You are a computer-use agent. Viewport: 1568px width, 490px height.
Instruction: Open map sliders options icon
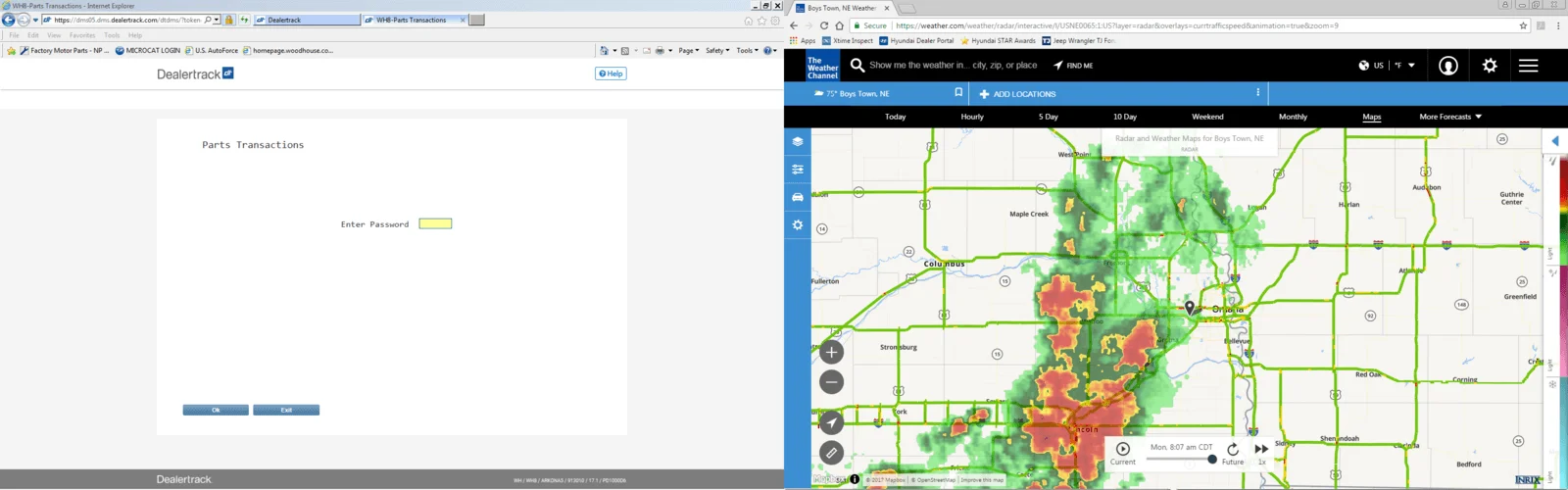[x=798, y=170]
